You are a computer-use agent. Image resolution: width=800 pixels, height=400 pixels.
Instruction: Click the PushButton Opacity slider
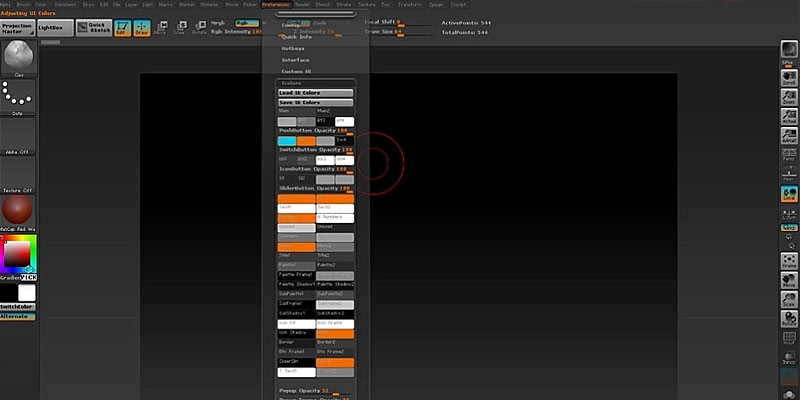316,131
